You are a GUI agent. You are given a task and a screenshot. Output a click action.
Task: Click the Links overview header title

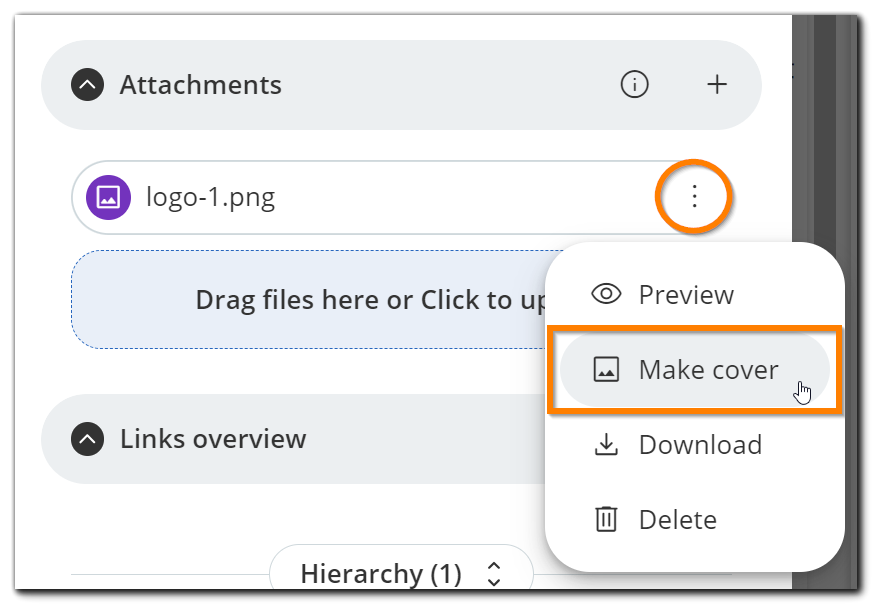pos(213,439)
